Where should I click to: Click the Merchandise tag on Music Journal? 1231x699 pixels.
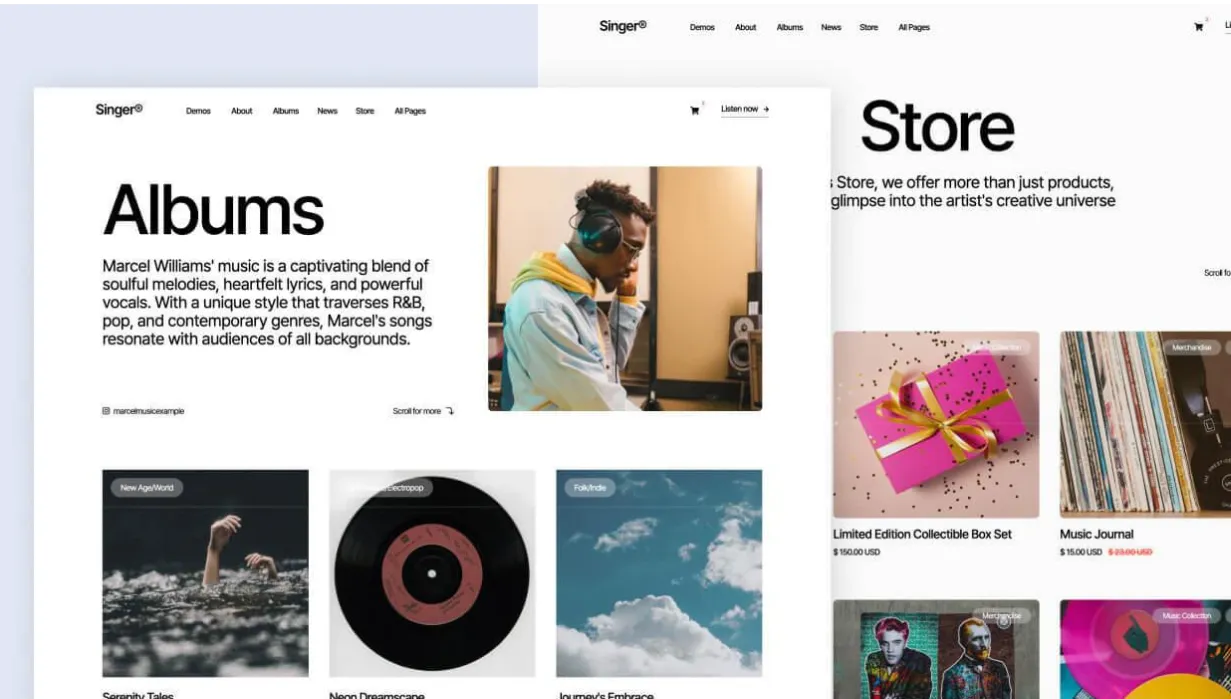tap(1192, 348)
